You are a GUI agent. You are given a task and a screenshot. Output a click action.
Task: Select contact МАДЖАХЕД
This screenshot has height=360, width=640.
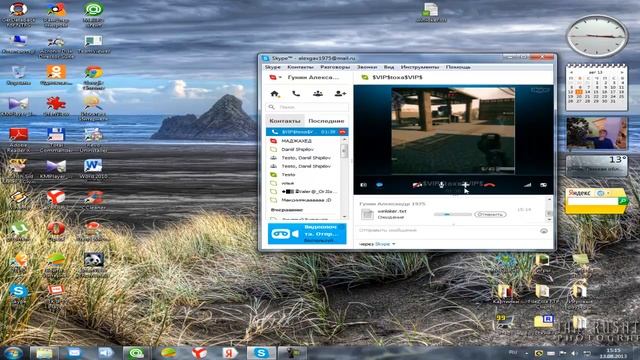point(303,141)
